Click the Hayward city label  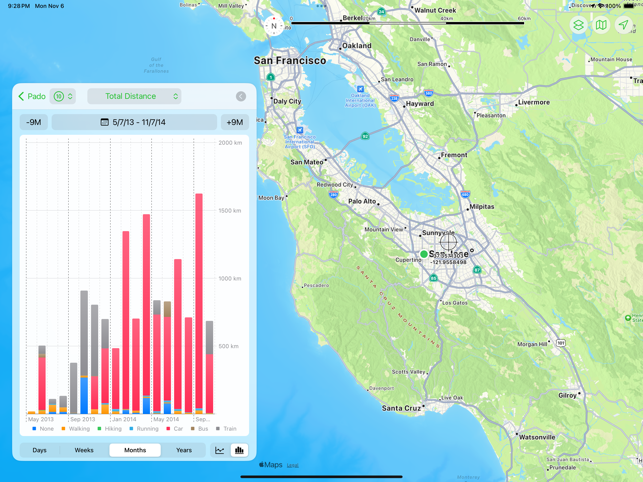(x=420, y=104)
